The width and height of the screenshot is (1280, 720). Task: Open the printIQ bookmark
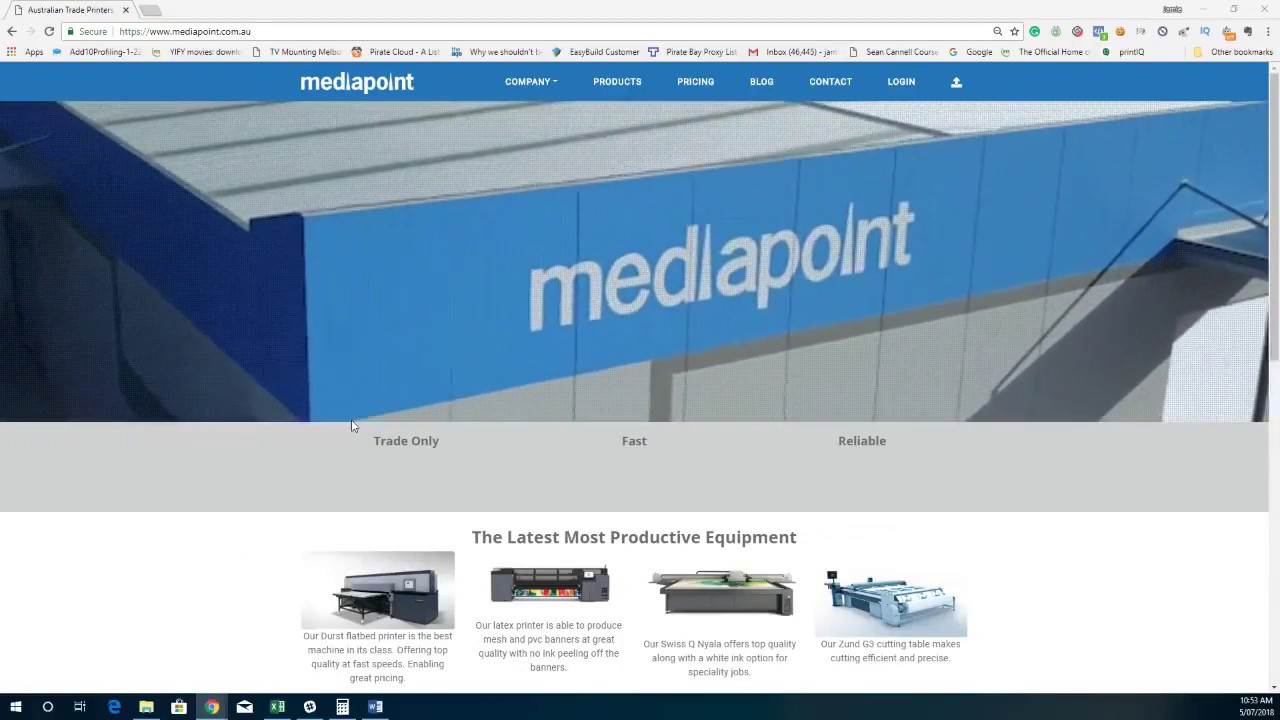[x=1123, y=52]
